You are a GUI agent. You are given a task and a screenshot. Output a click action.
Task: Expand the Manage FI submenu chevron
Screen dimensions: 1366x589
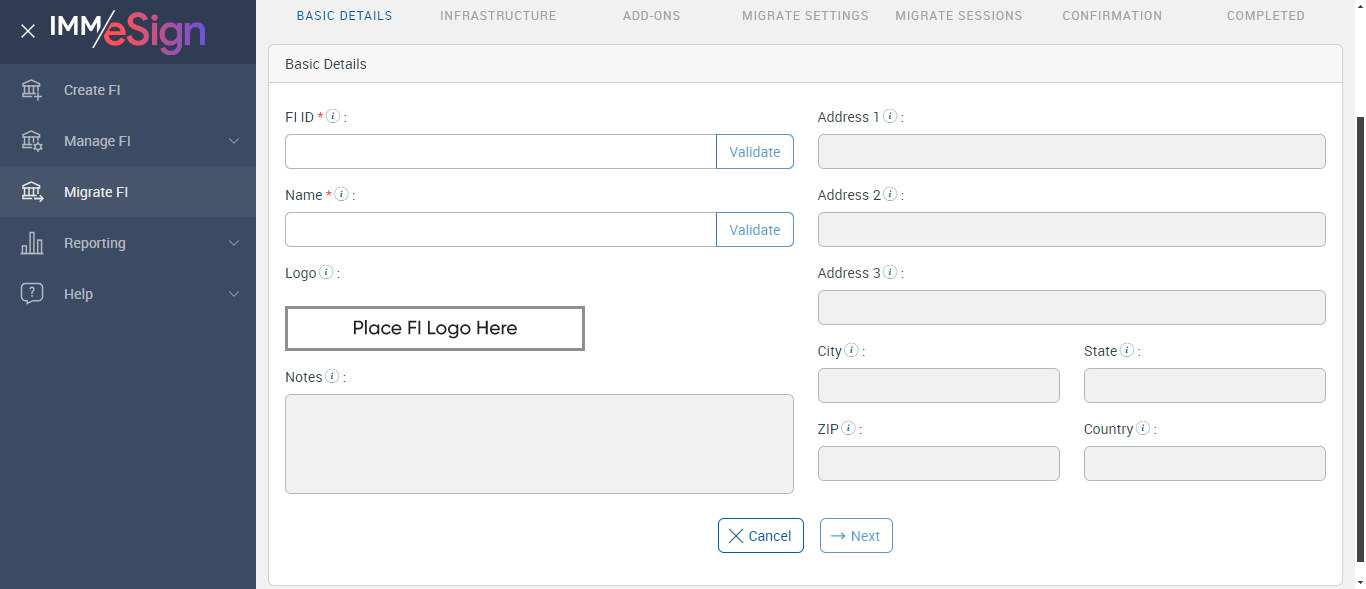pyautogui.click(x=234, y=141)
